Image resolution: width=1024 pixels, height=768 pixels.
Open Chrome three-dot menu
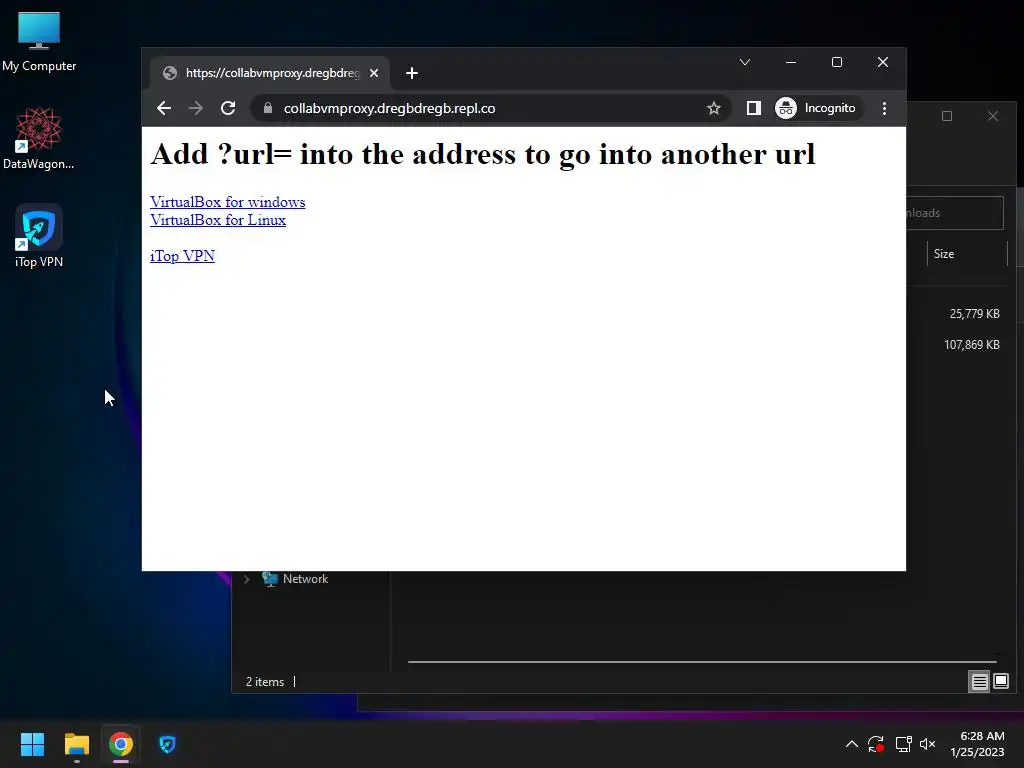[884, 108]
